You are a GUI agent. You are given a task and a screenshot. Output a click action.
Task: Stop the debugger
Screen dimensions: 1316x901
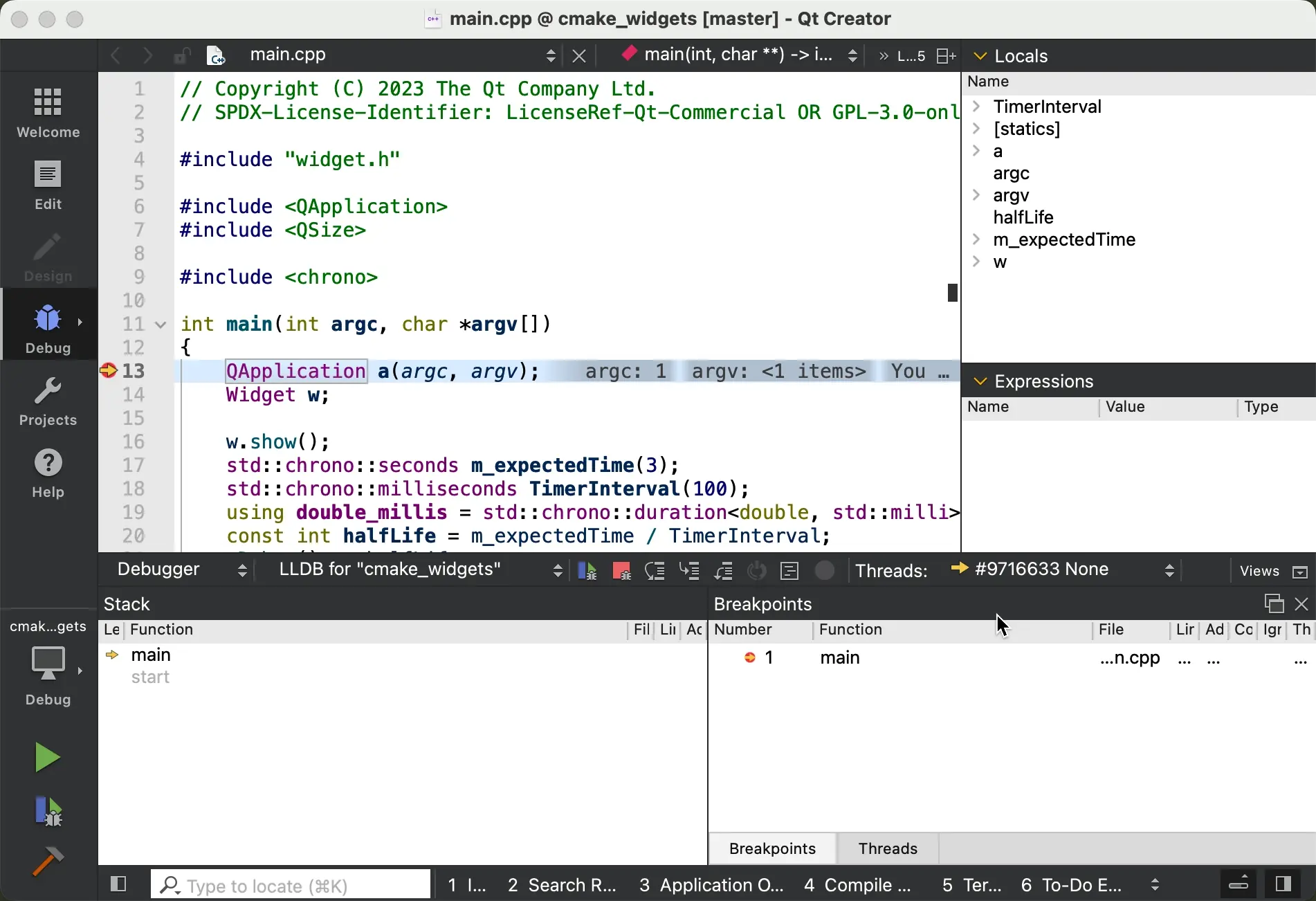click(x=621, y=570)
